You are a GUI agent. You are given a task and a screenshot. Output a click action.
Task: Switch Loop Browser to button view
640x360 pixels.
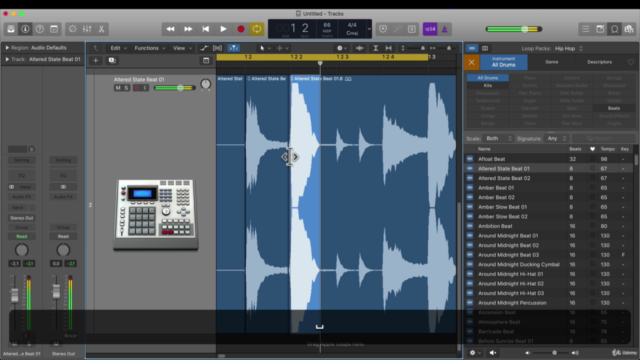[472, 48]
